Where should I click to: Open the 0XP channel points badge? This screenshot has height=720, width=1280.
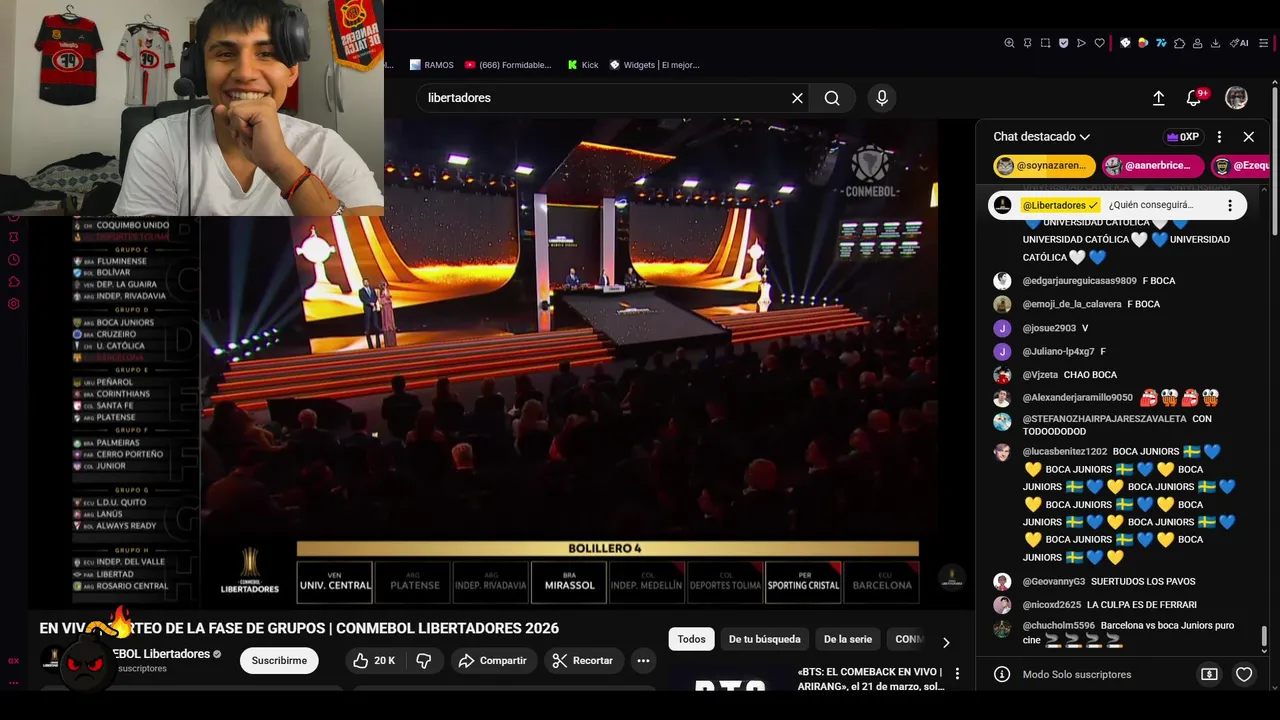tap(1182, 137)
